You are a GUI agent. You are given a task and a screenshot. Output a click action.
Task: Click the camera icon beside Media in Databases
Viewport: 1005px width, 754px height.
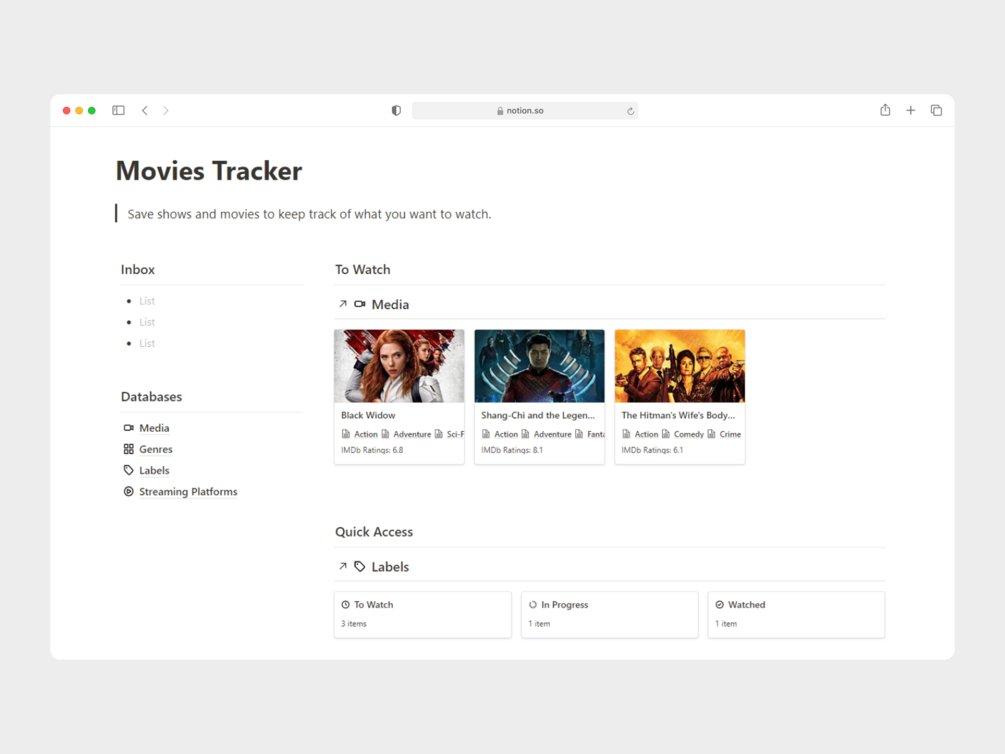(x=129, y=428)
